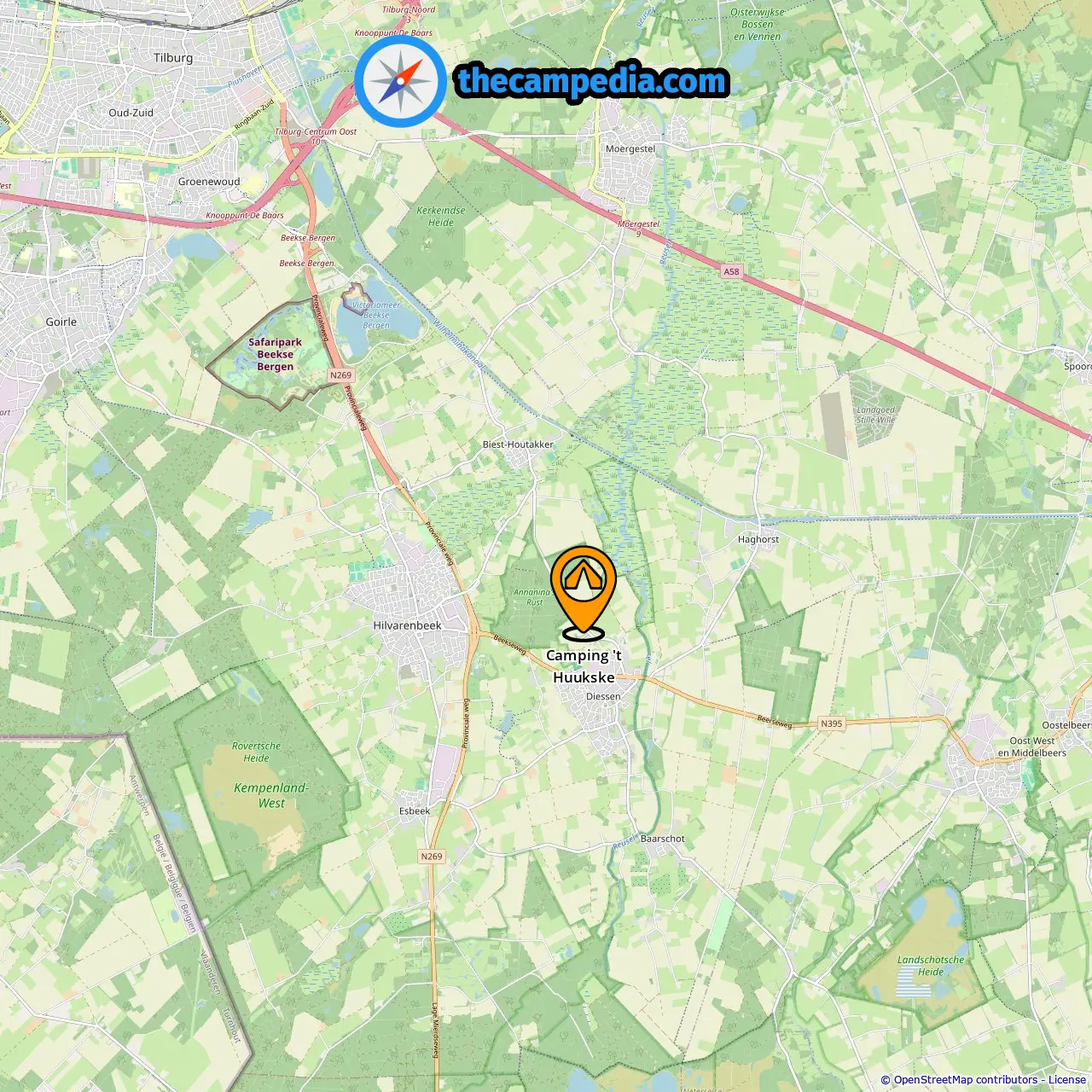
Task: Click the Baarschot hamlet label
Action: [663, 839]
